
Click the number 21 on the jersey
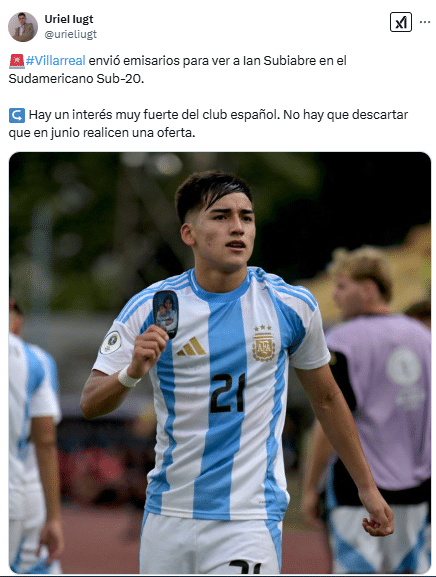[228, 393]
